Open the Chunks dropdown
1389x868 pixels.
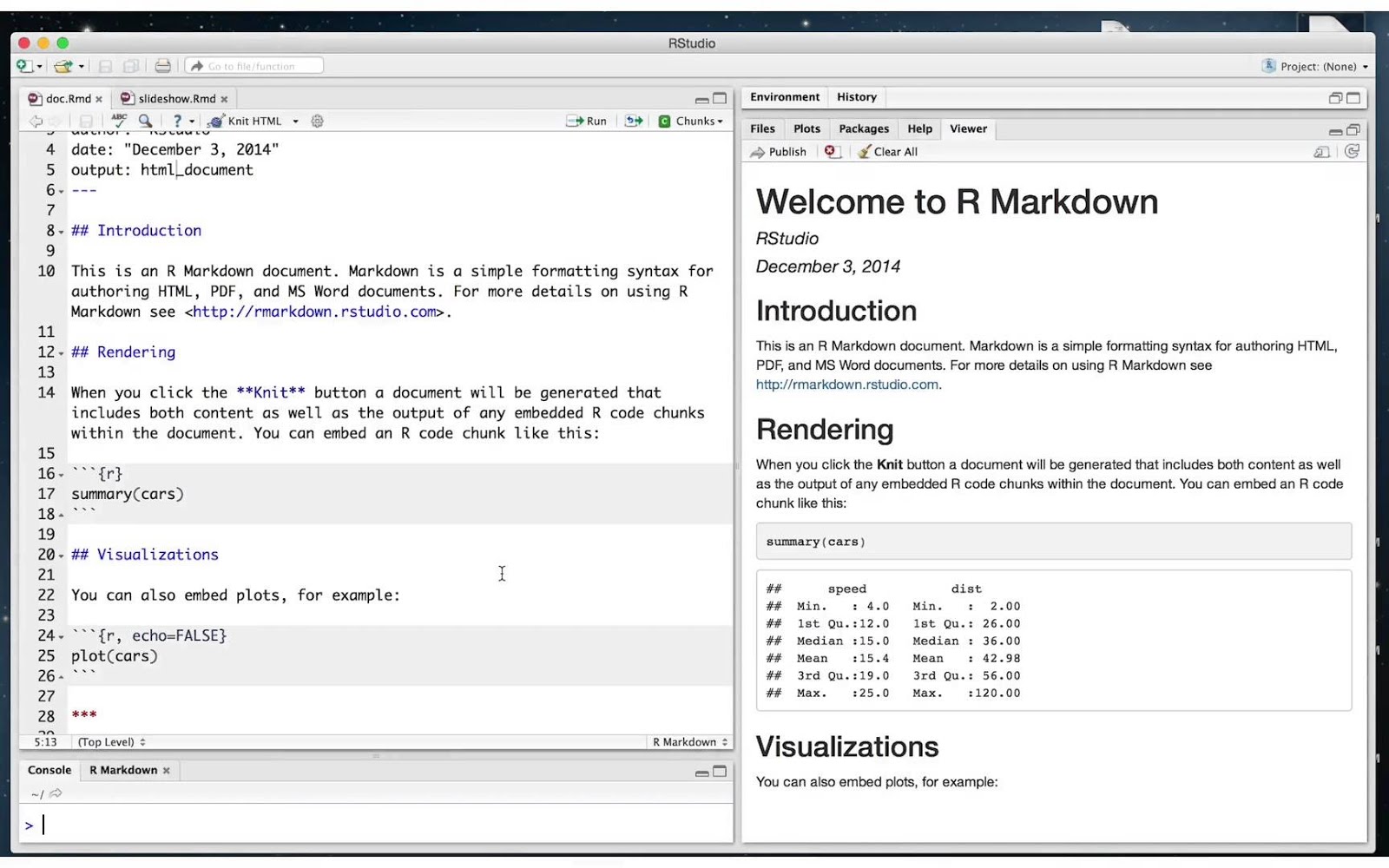coord(692,121)
